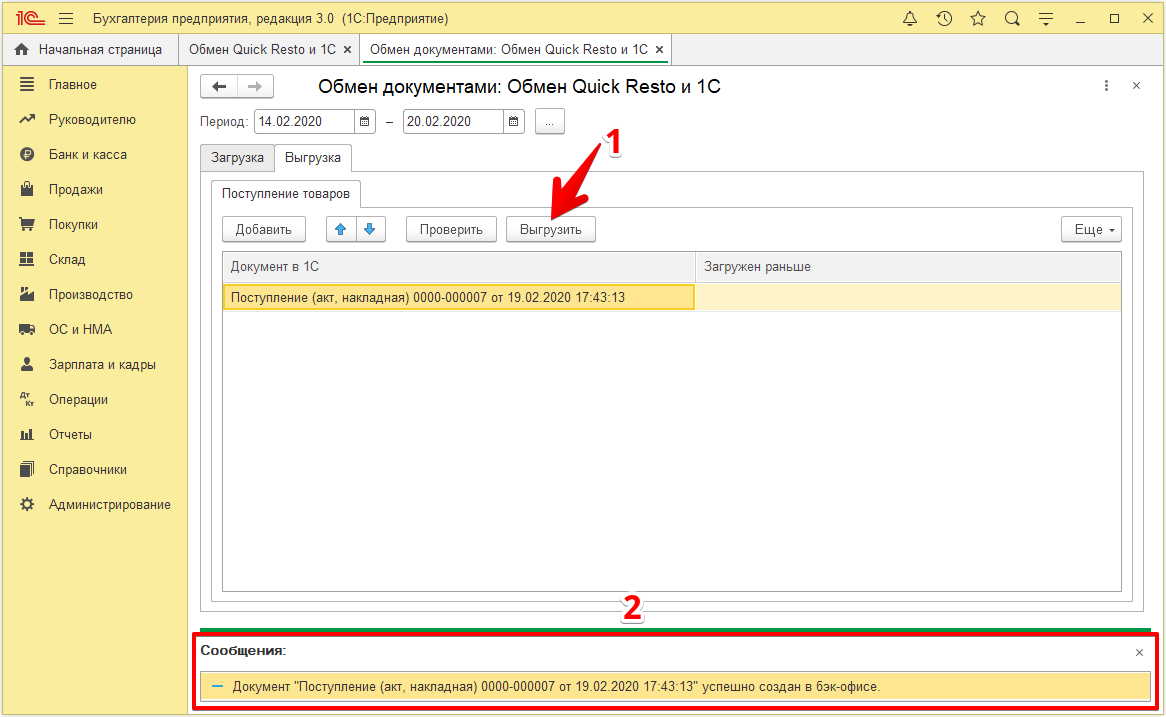Open the Покупки section
This screenshot has height=717, width=1166.
tap(94, 225)
